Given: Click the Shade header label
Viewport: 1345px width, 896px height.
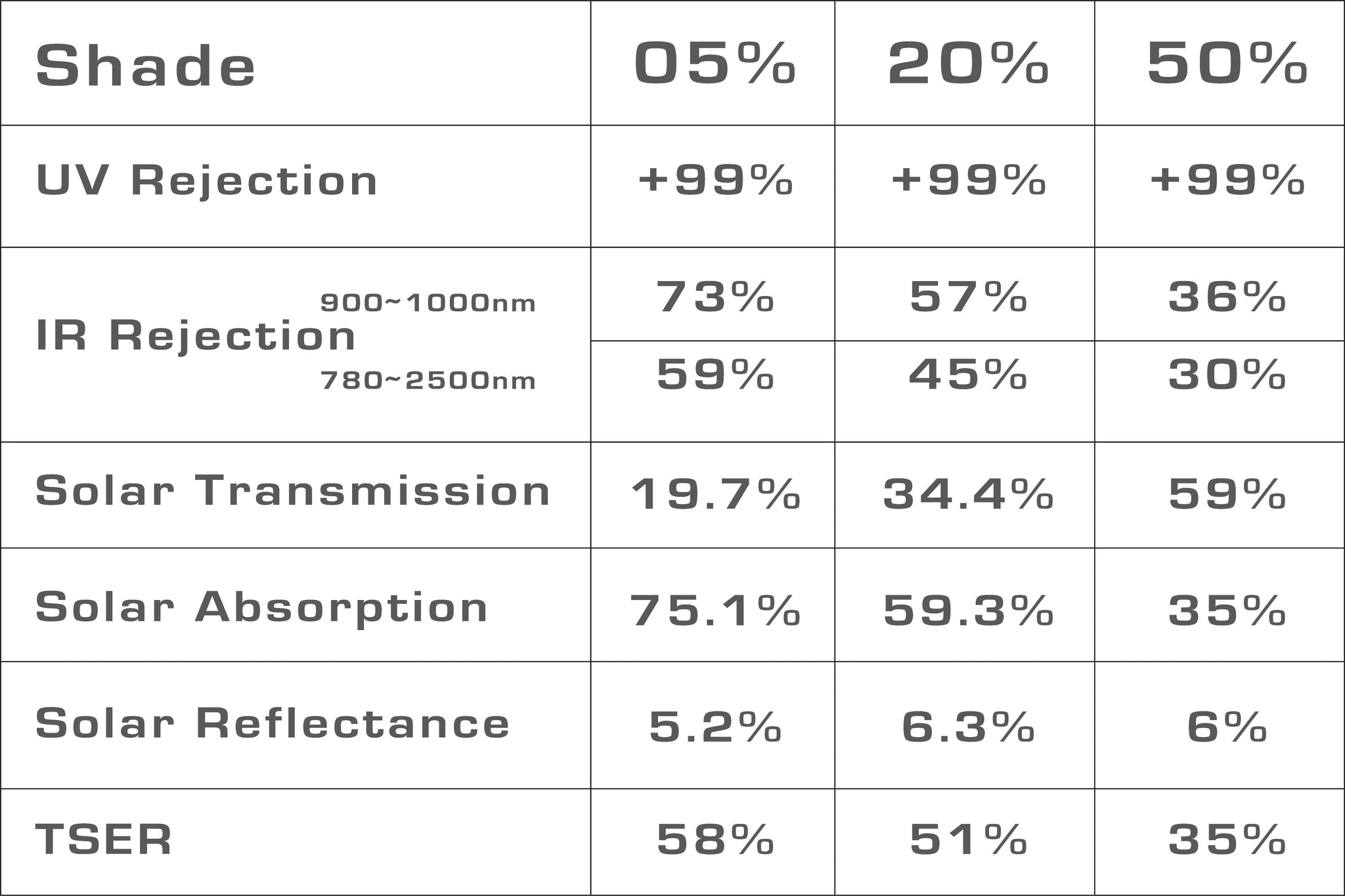Looking at the screenshot, I should pyautogui.click(x=145, y=66).
